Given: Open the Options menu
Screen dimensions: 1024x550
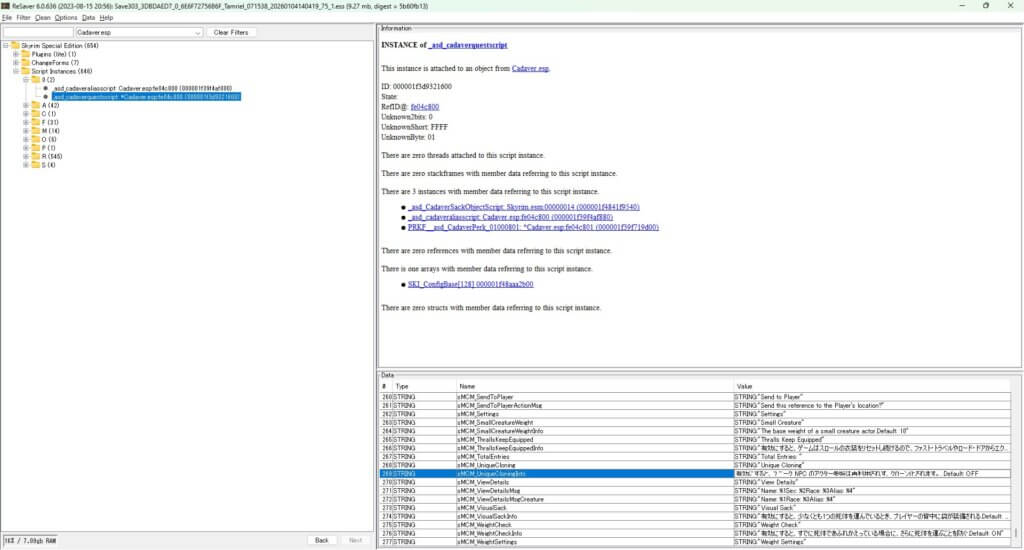Looking at the screenshot, I should [x=66, y=18].
